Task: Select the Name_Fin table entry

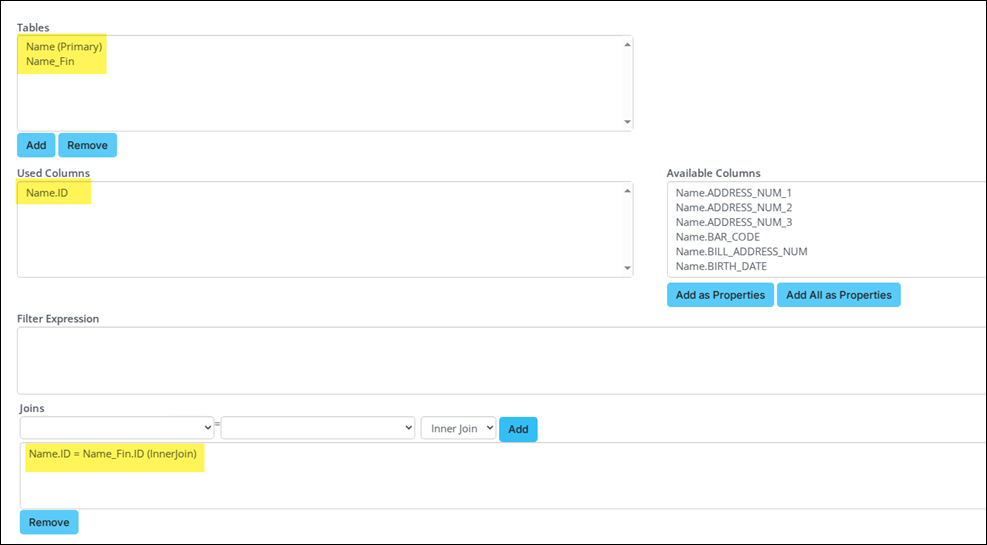Action: coord(50,61)
